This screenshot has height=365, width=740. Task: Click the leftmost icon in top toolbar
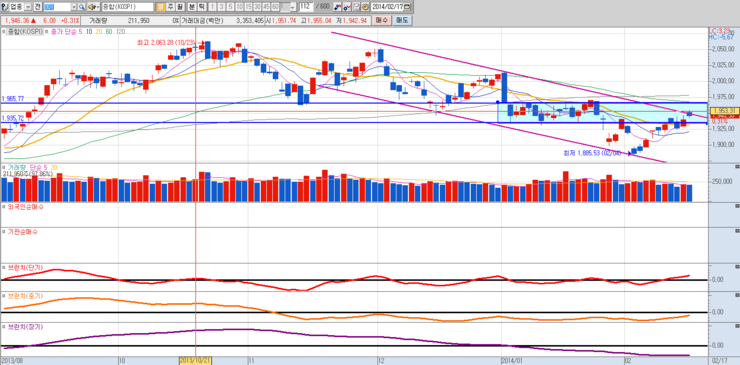pos(5,7)
